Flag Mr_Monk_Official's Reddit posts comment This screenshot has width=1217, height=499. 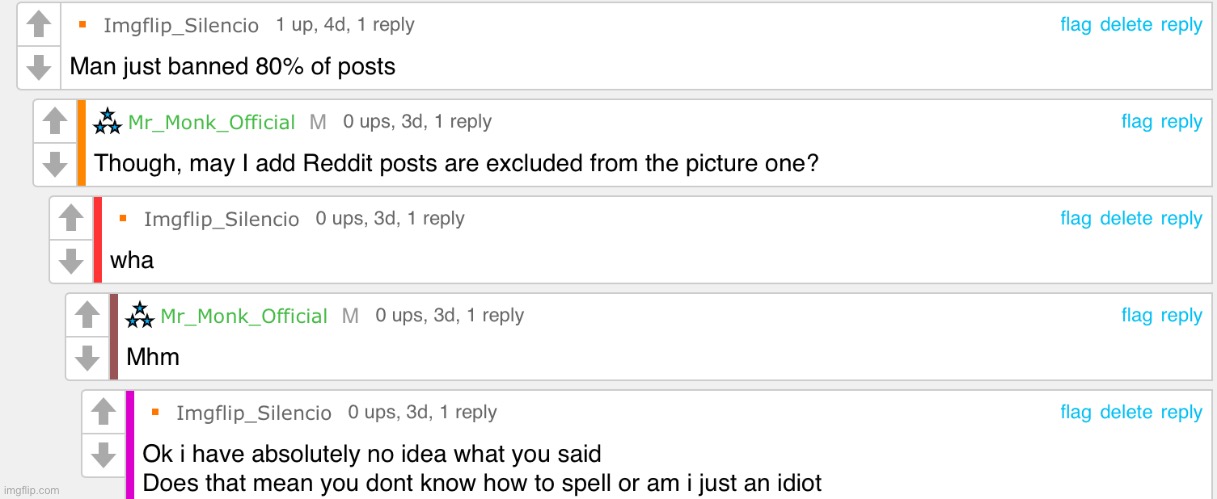click(x=1137, y=122)
